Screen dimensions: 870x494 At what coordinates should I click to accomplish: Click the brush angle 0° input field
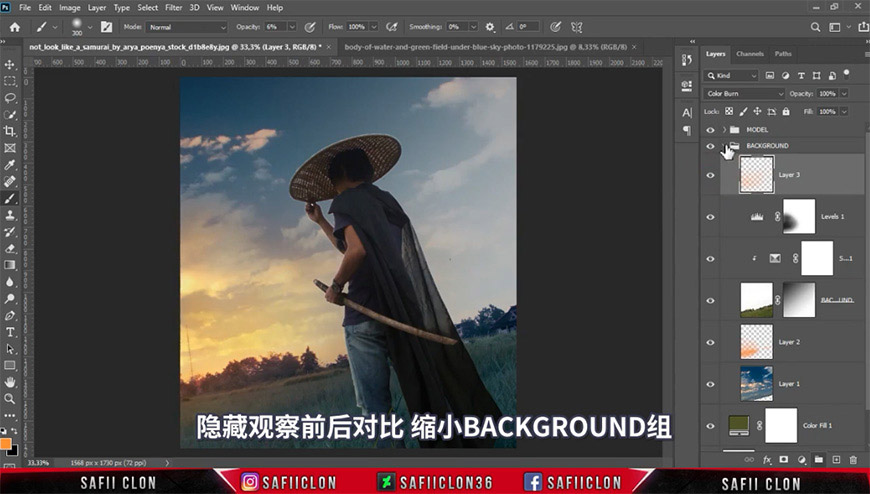(528, 27)
